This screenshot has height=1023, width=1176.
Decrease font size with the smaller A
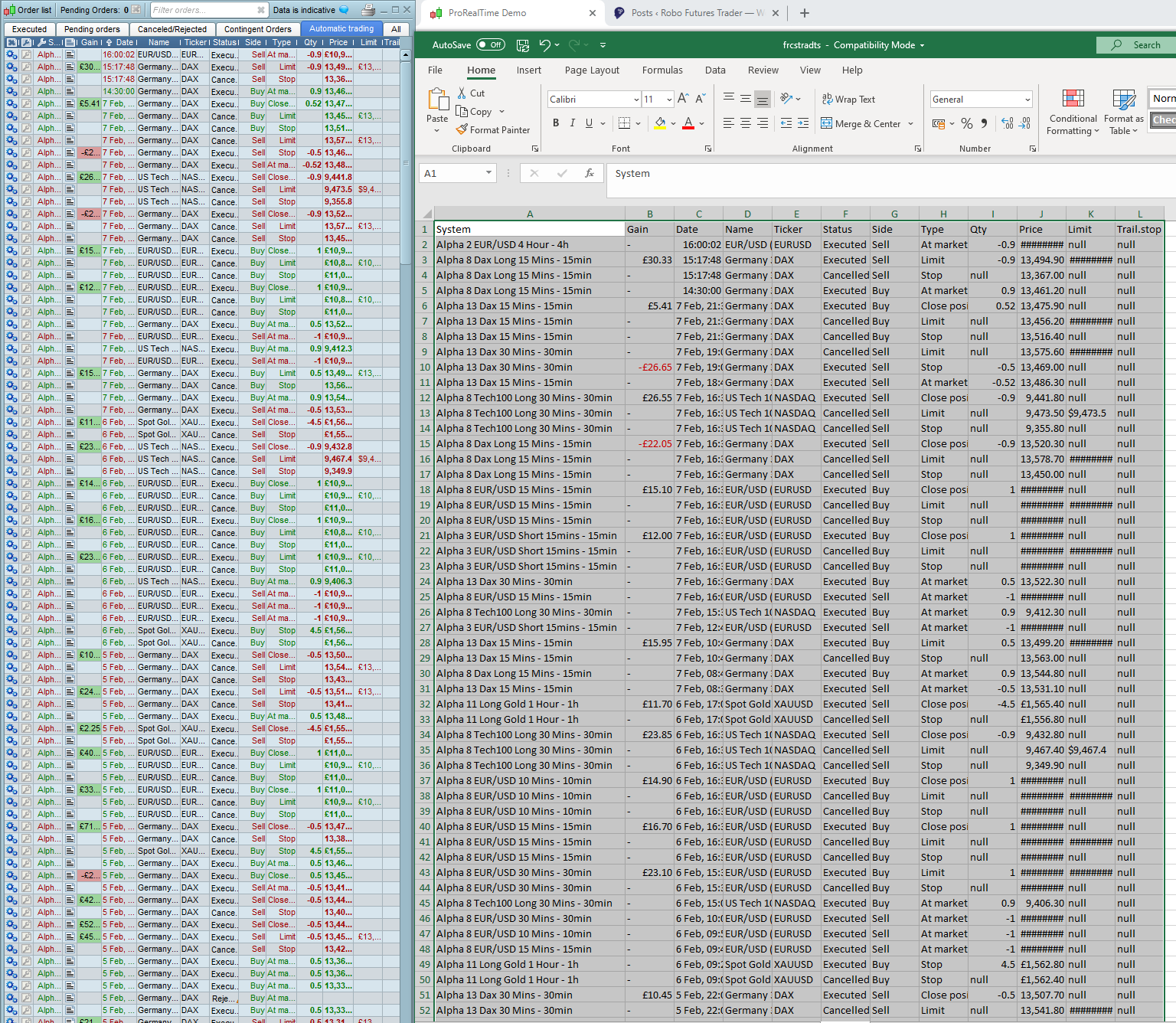[x=701, y=99]
